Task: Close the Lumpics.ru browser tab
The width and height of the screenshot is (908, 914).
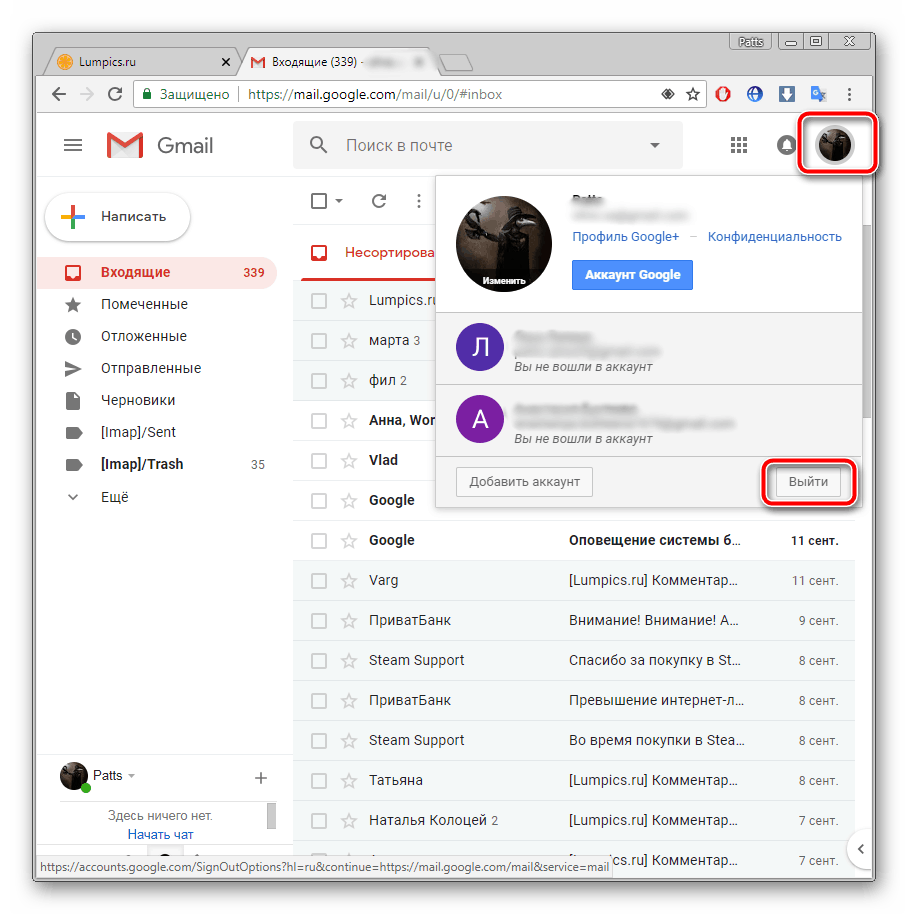Action: click(x=226, y=62)
